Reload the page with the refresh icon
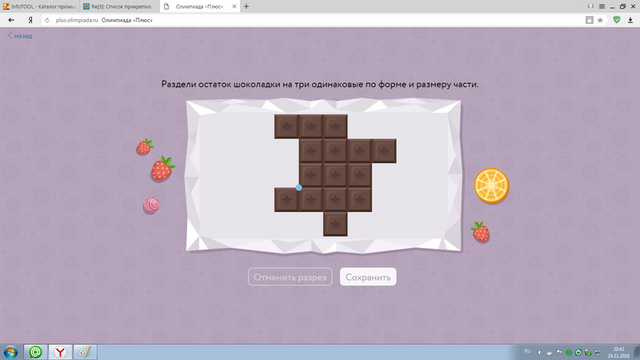This screenshot has width=640, height=360. [47, 20]
